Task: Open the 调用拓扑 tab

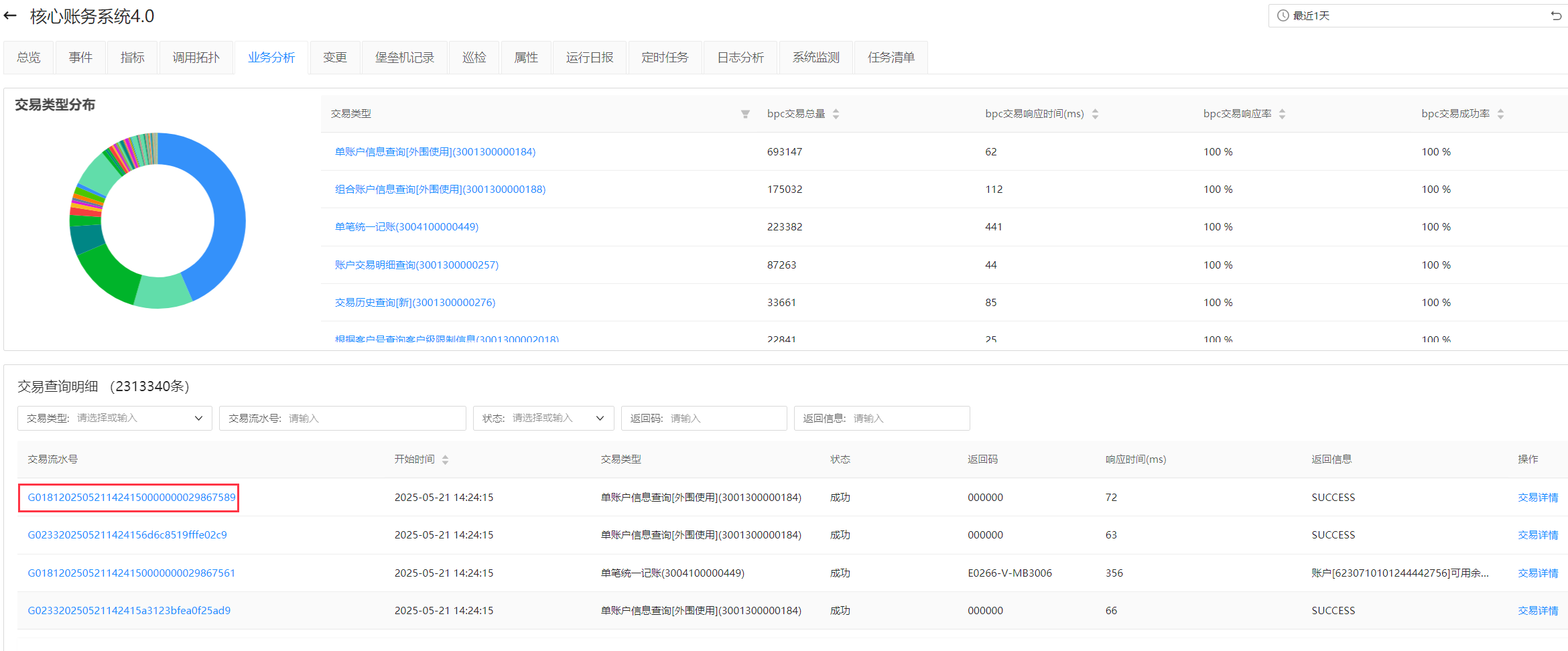Action: pos(196,58)
